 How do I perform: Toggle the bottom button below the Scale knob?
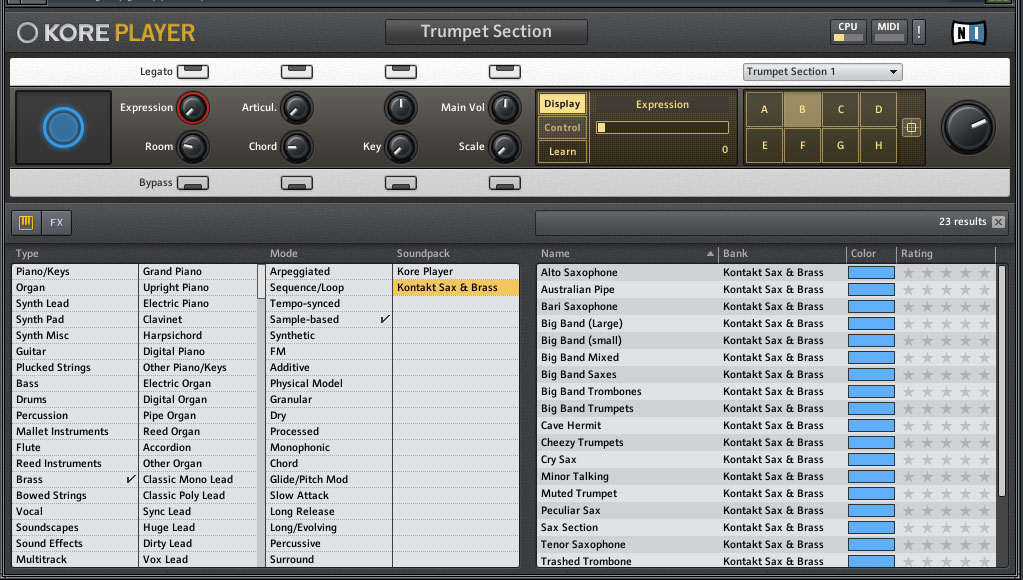point(505,183)
